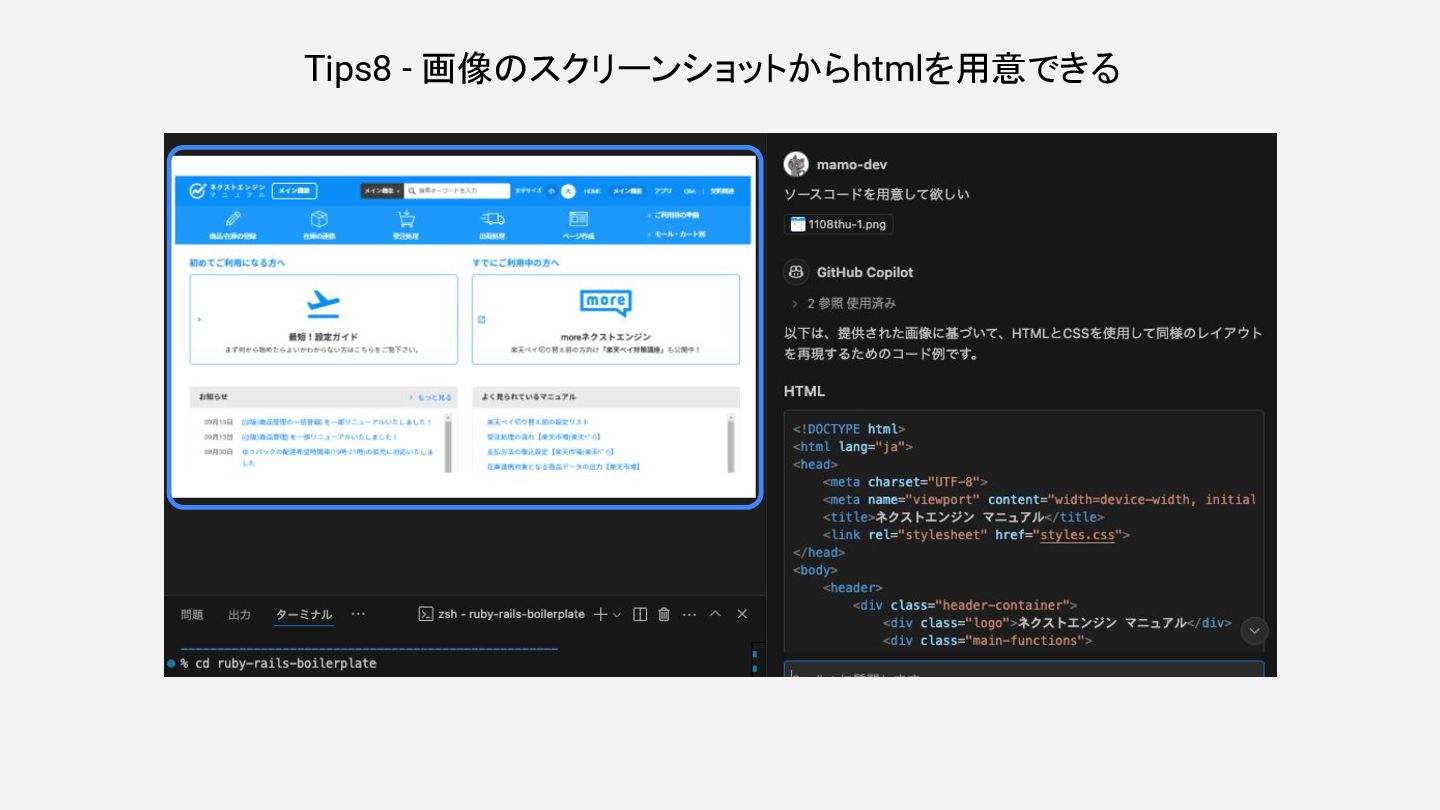
Task: Open the 最短！設定ガイド card title
Action: (323, 337)
